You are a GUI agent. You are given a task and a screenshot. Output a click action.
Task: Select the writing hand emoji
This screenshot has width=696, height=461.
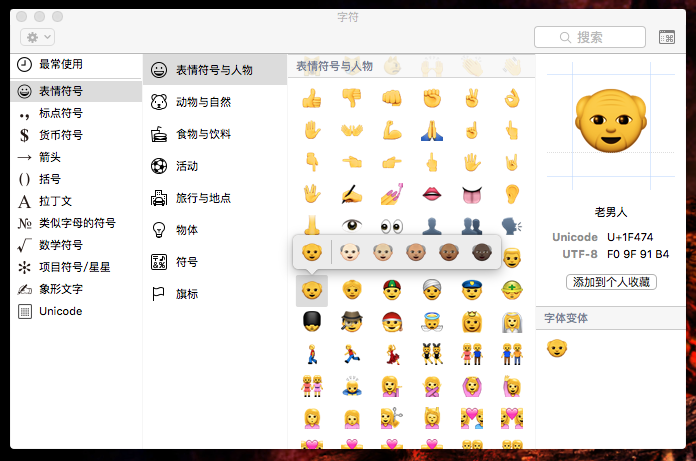click(352, 194)
